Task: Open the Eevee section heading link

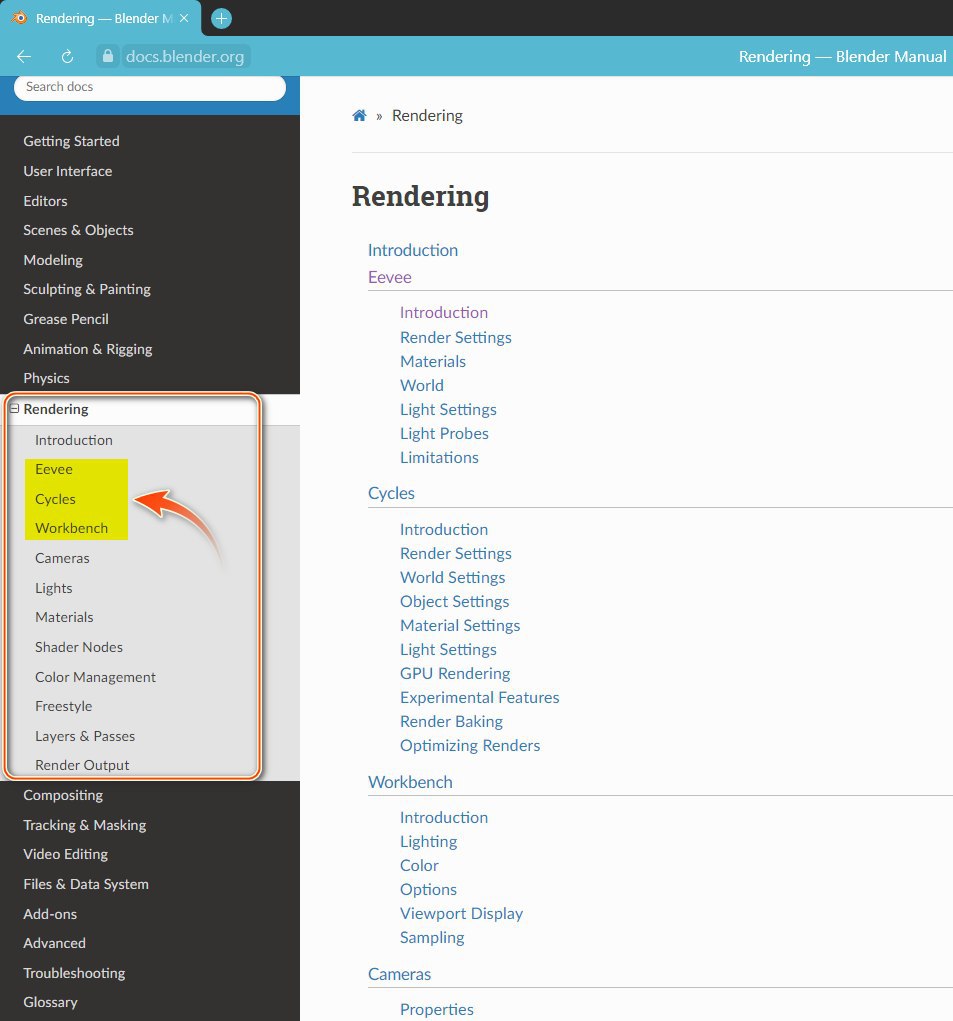Action: coord(390,277)
